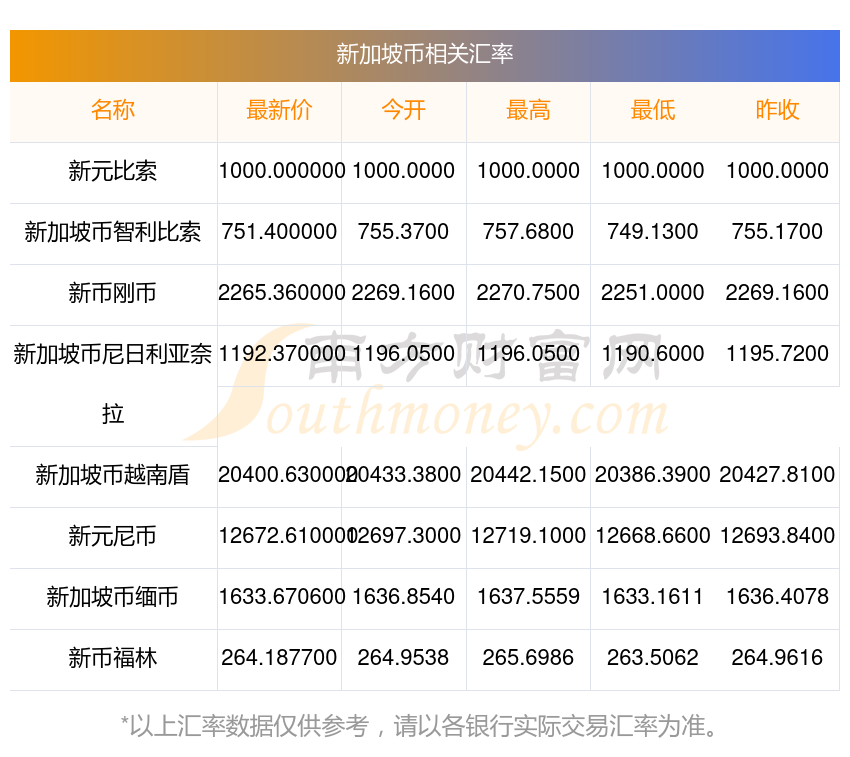Click the opening value 20433.3800
The width and height of the screenshot is (850, 757).
405,475
